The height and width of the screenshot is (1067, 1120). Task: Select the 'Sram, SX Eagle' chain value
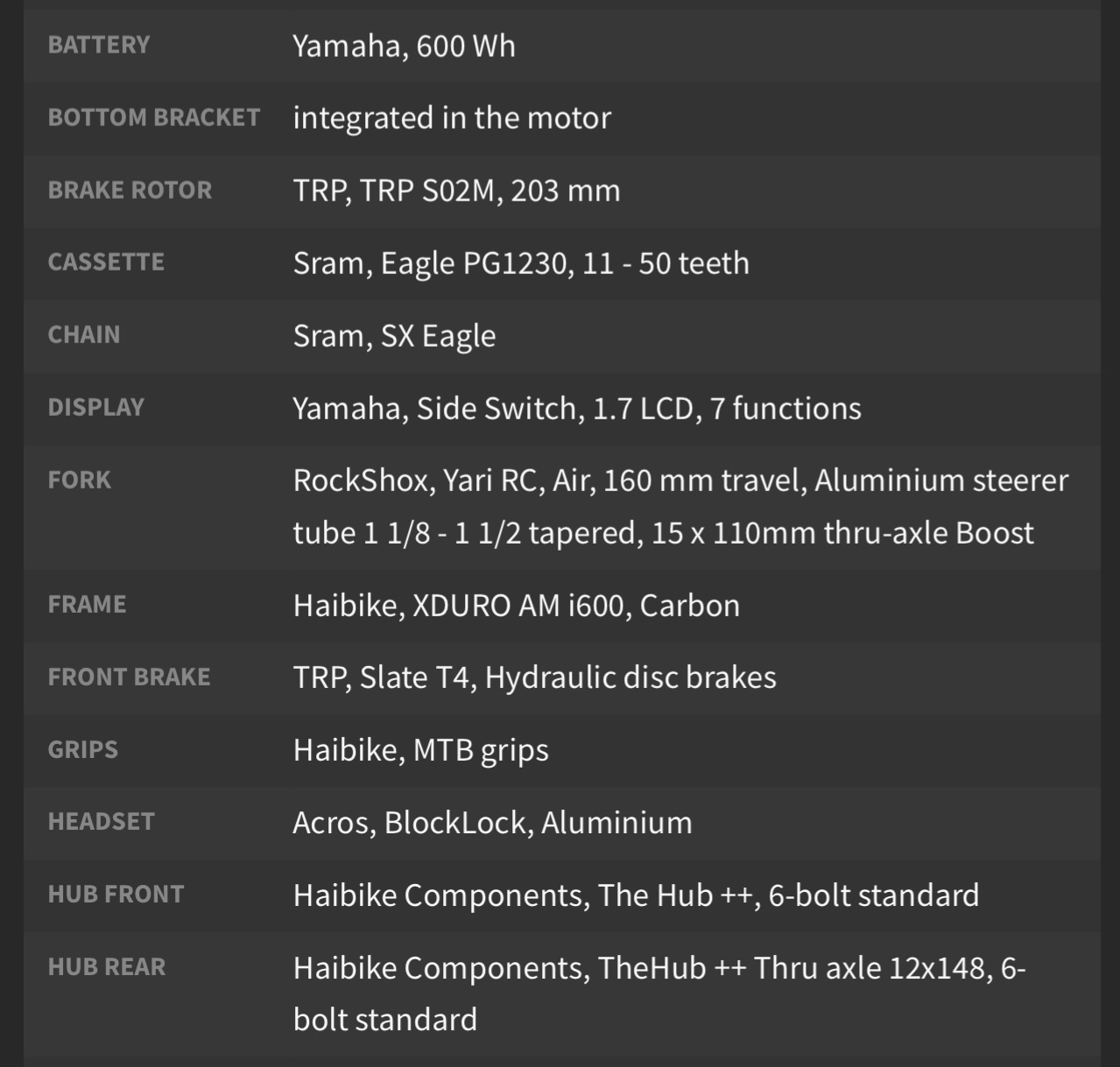tap(394, 336)
